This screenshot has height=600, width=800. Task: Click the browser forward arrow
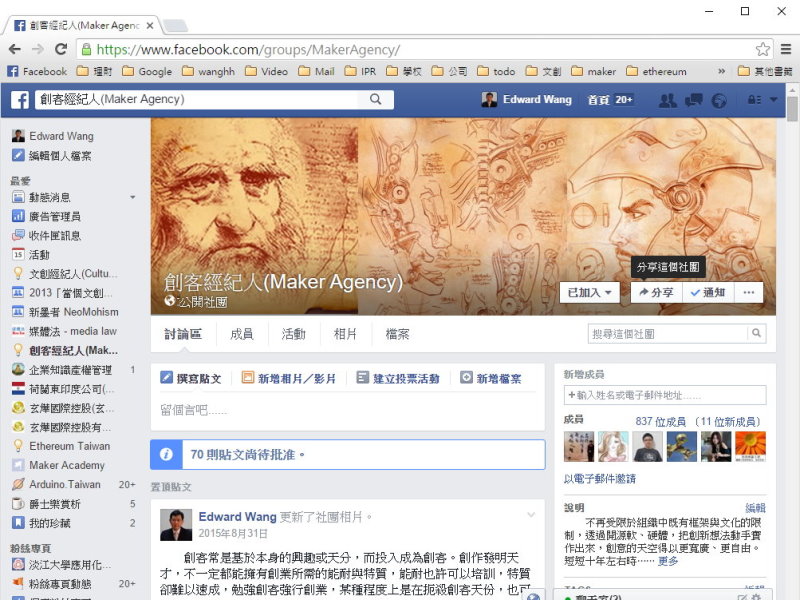[x=38, y=49]
